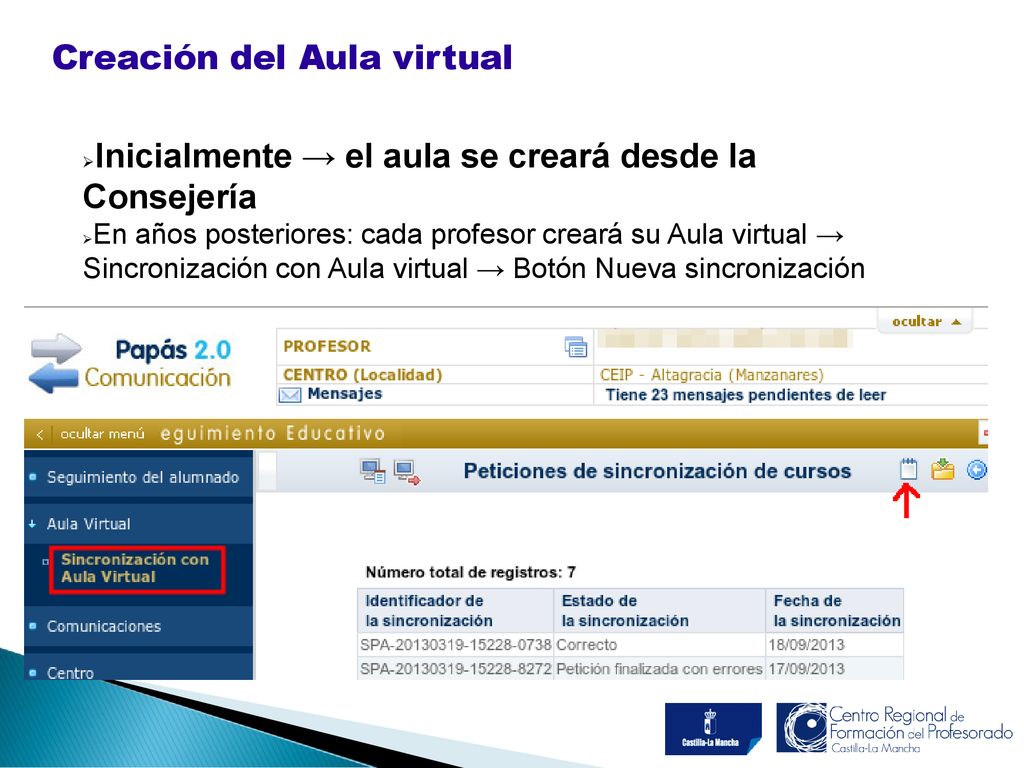Viewport: 1024px width, 768px height.
Task: Click the yellow folder download icon
Action: 942,470
